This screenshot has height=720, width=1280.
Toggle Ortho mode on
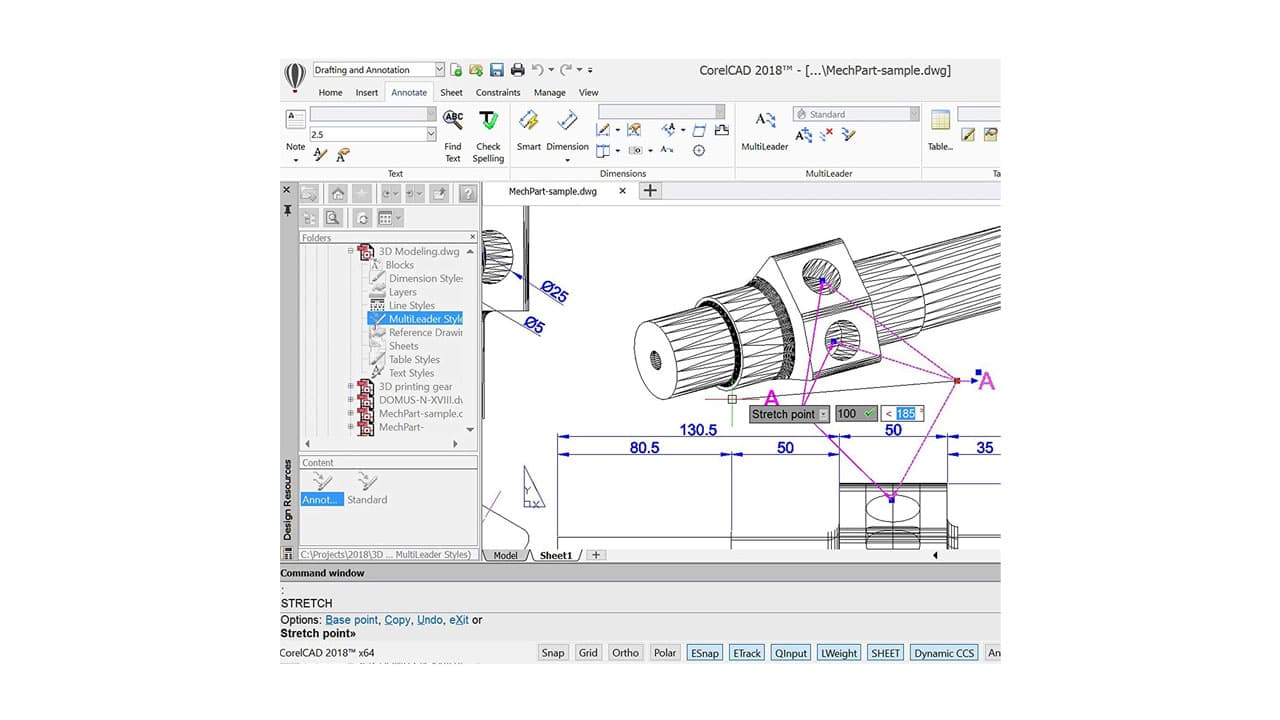pos(625,652)
